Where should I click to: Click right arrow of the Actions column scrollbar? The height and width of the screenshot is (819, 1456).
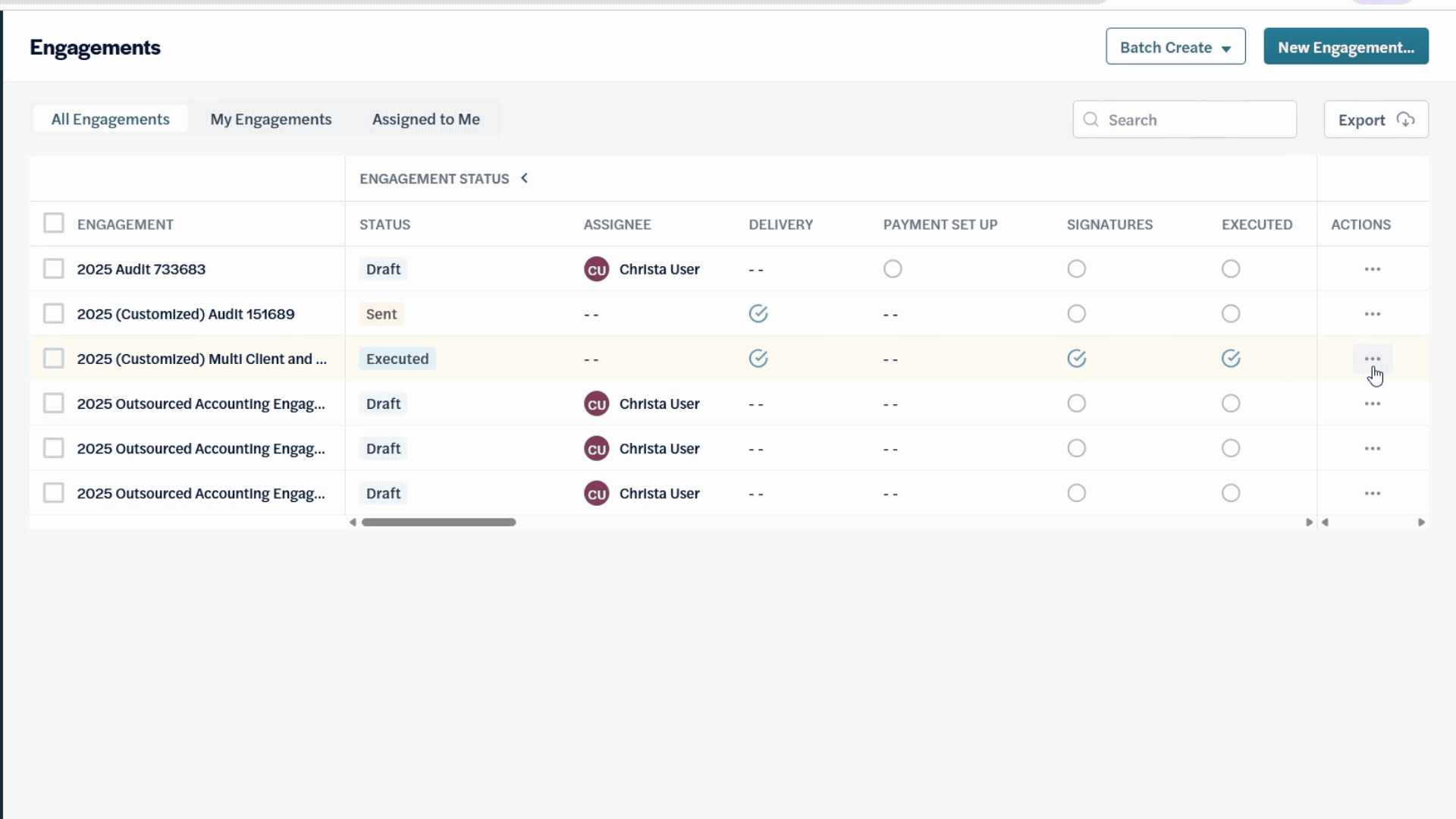(1421, 522)
